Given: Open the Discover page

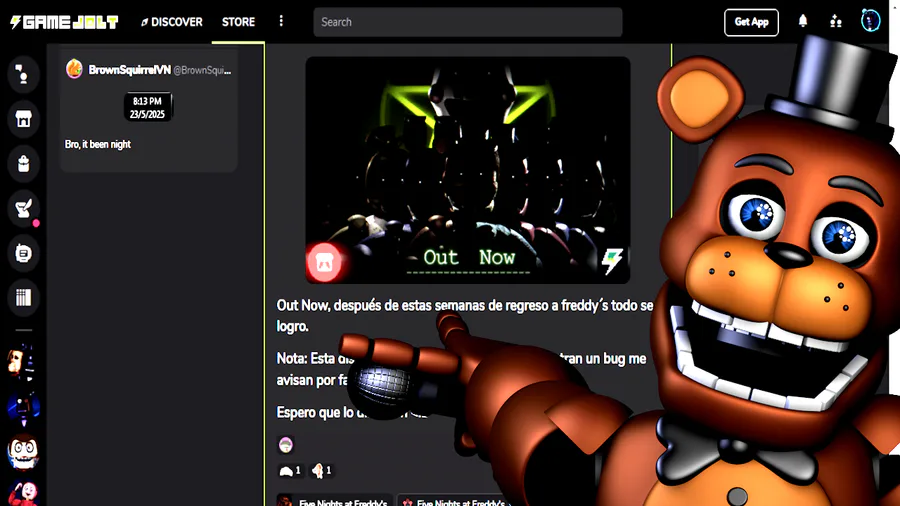Looking at the screenshot, I should 172,22.
